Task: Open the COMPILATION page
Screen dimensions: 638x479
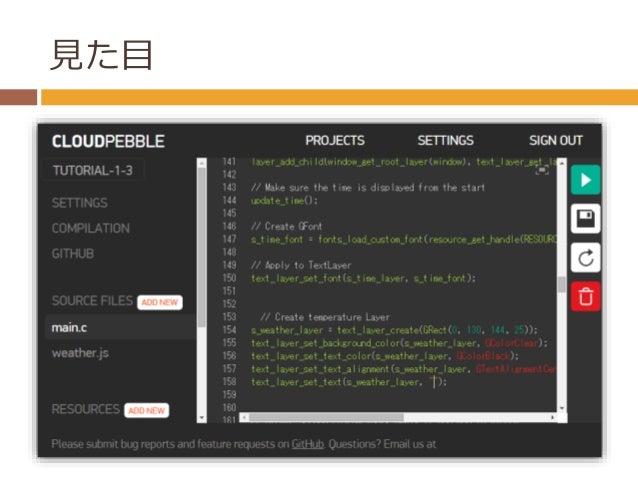Action: (90, 228)
